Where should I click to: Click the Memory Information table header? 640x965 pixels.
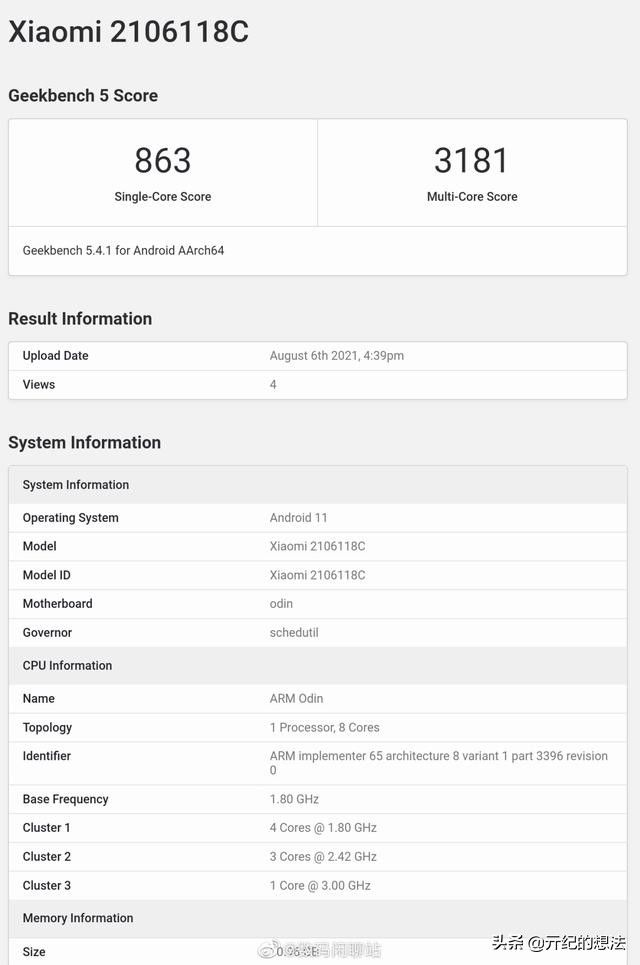pos(318,918)
